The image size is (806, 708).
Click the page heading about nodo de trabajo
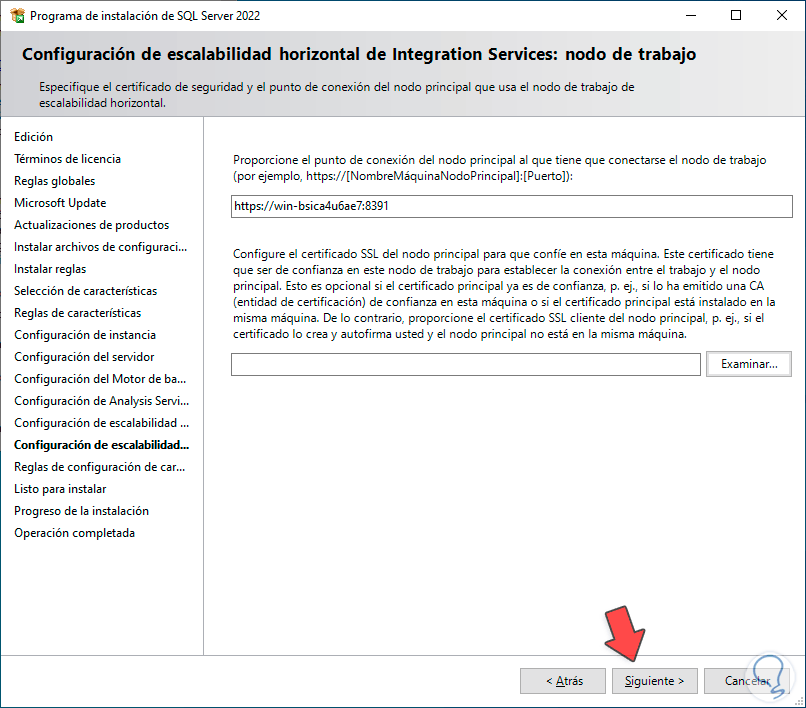click(x=359, y=54)
